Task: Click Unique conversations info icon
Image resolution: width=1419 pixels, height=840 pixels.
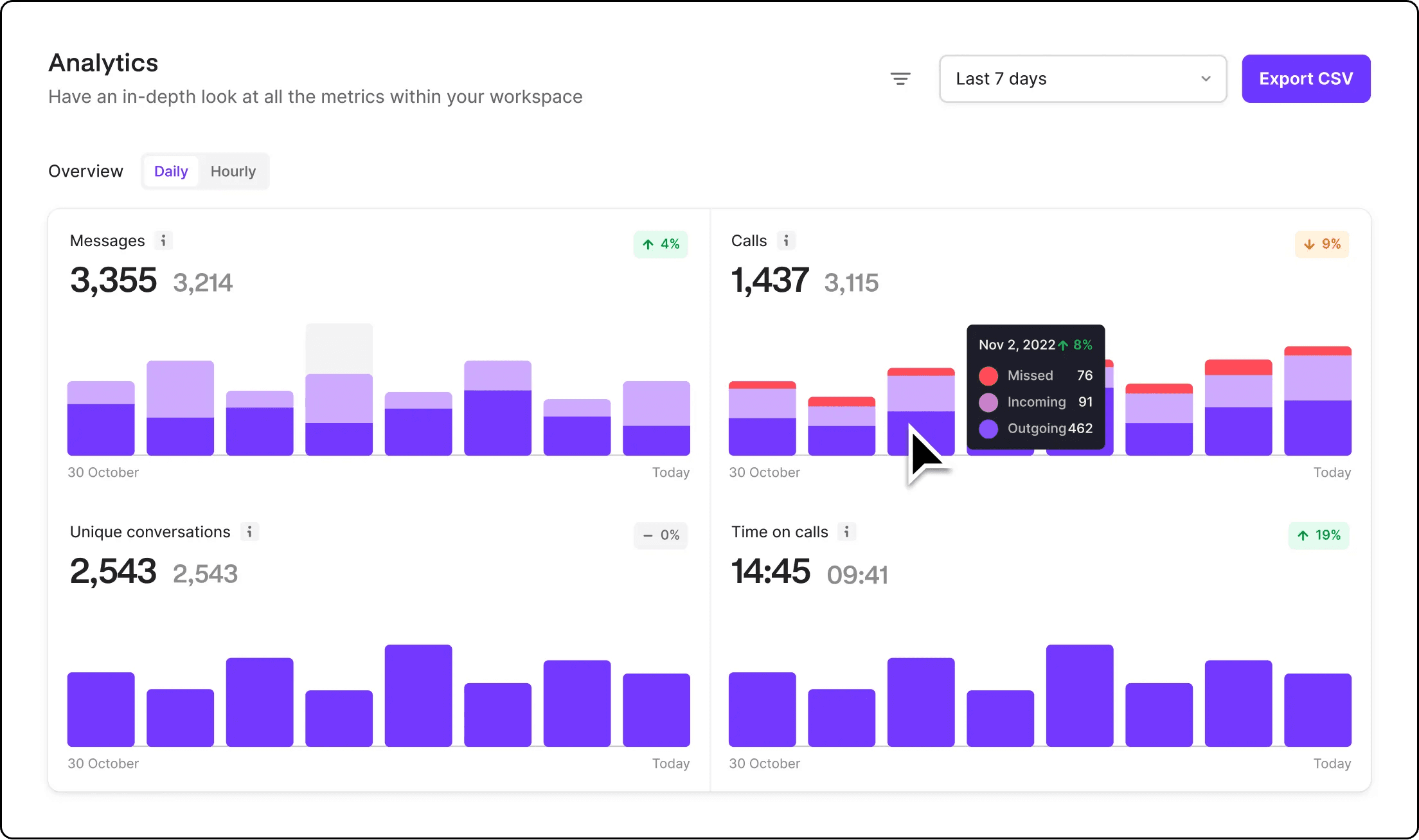Action: [249, 532]
